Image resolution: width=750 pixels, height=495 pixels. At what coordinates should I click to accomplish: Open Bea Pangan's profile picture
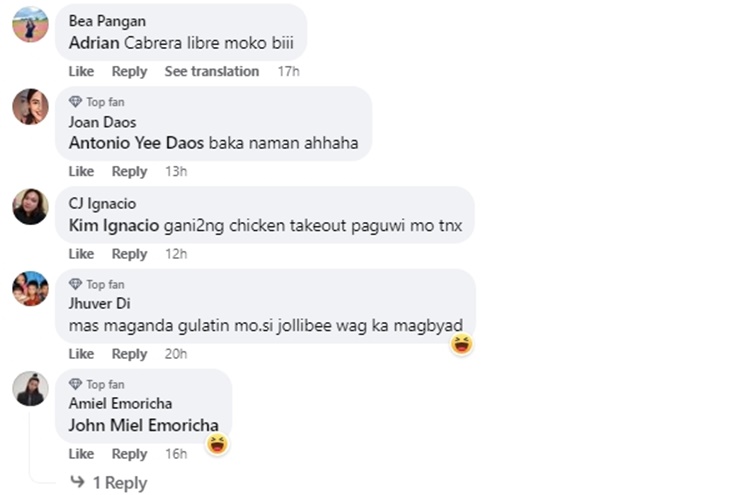point(30,24)
